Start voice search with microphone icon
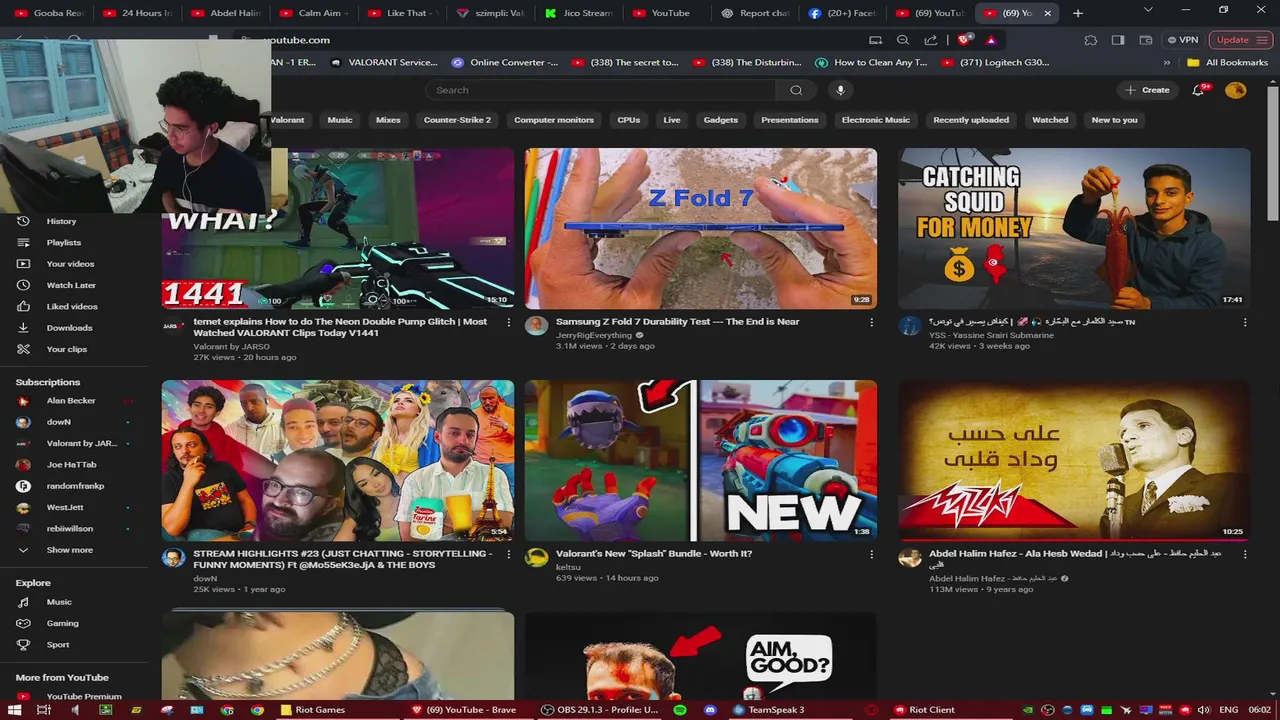 (840, 90)
